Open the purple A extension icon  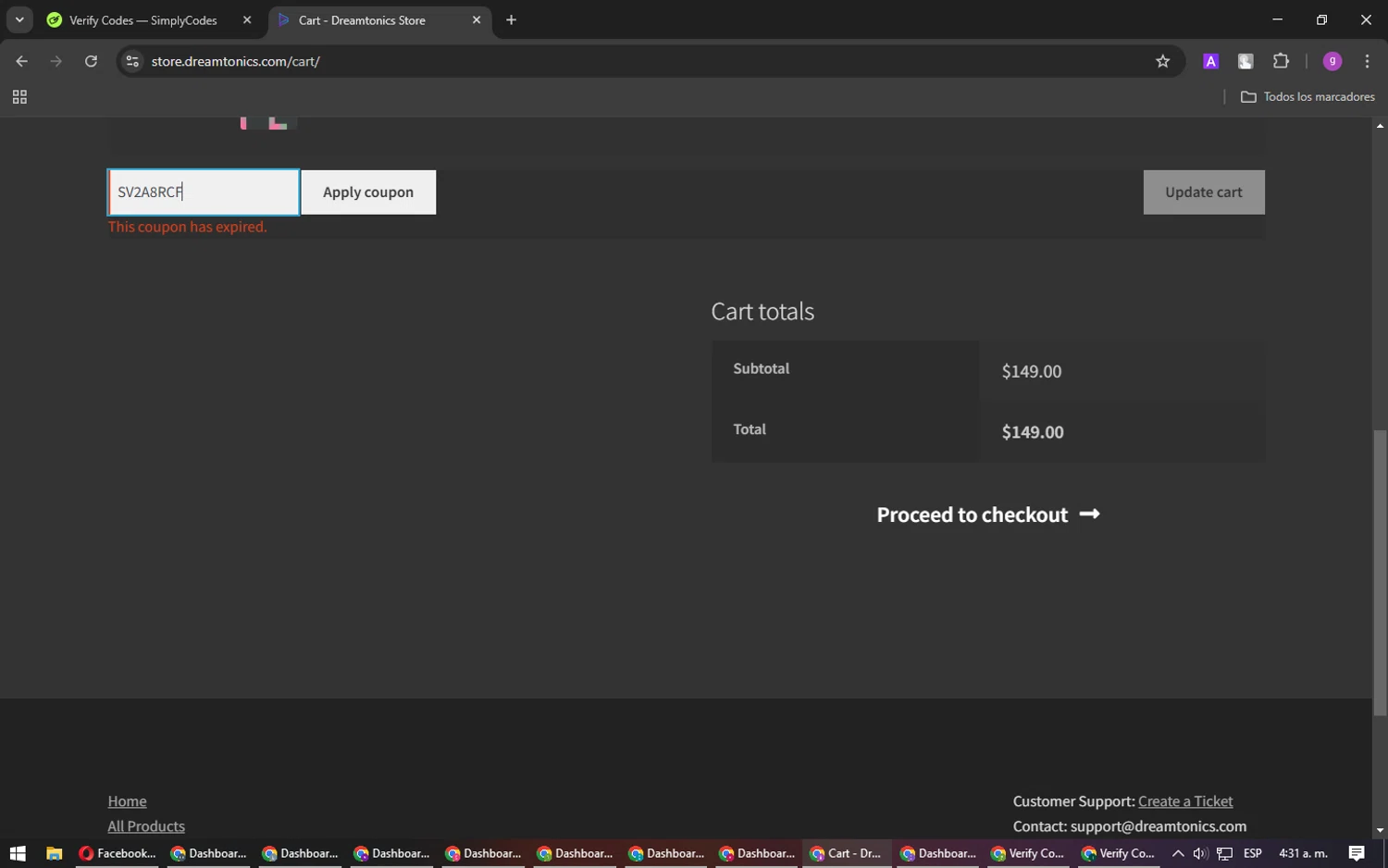pos(1210,61)
